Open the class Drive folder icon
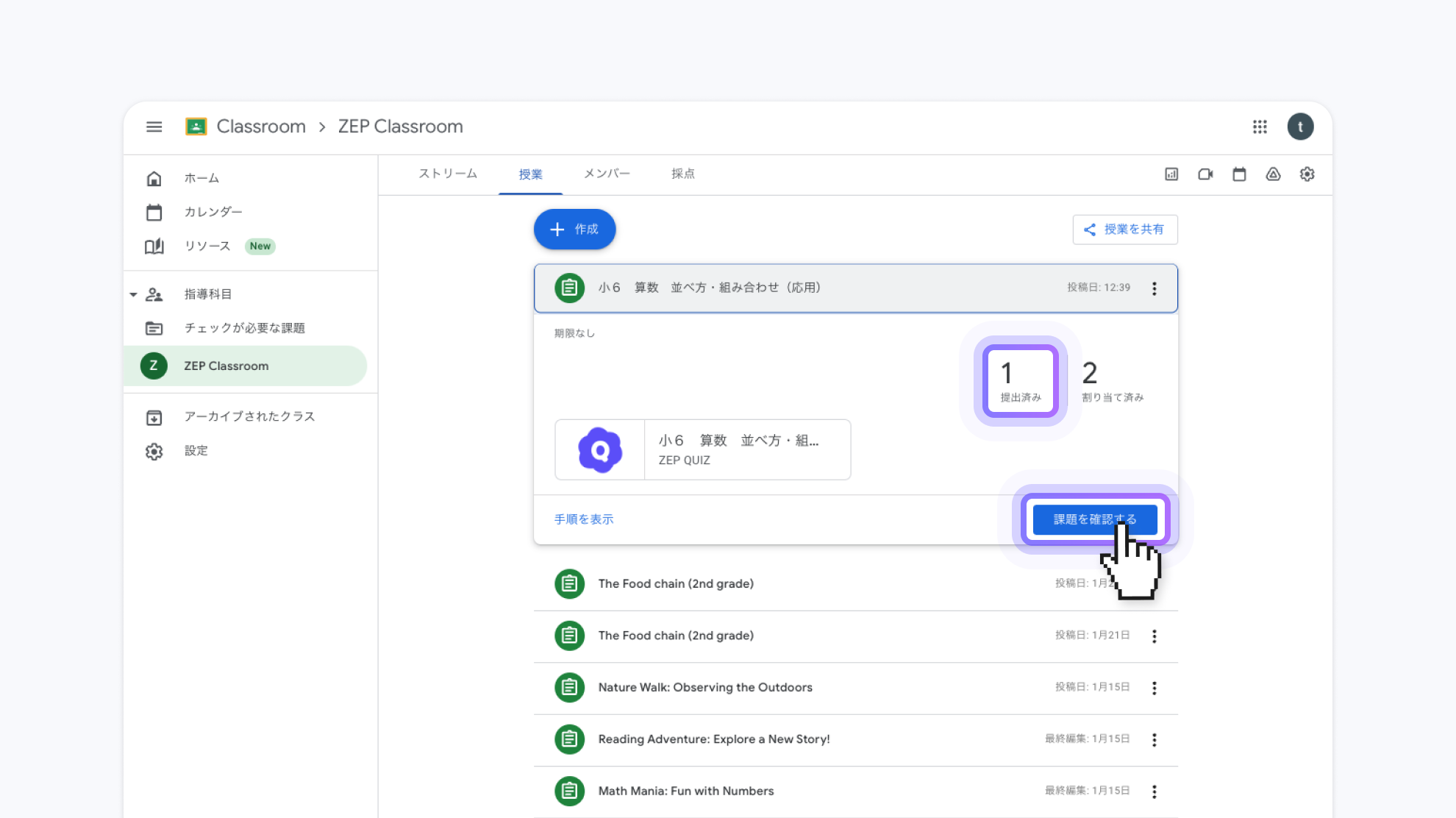The image size is (1456, 818). pos(1273,174)
